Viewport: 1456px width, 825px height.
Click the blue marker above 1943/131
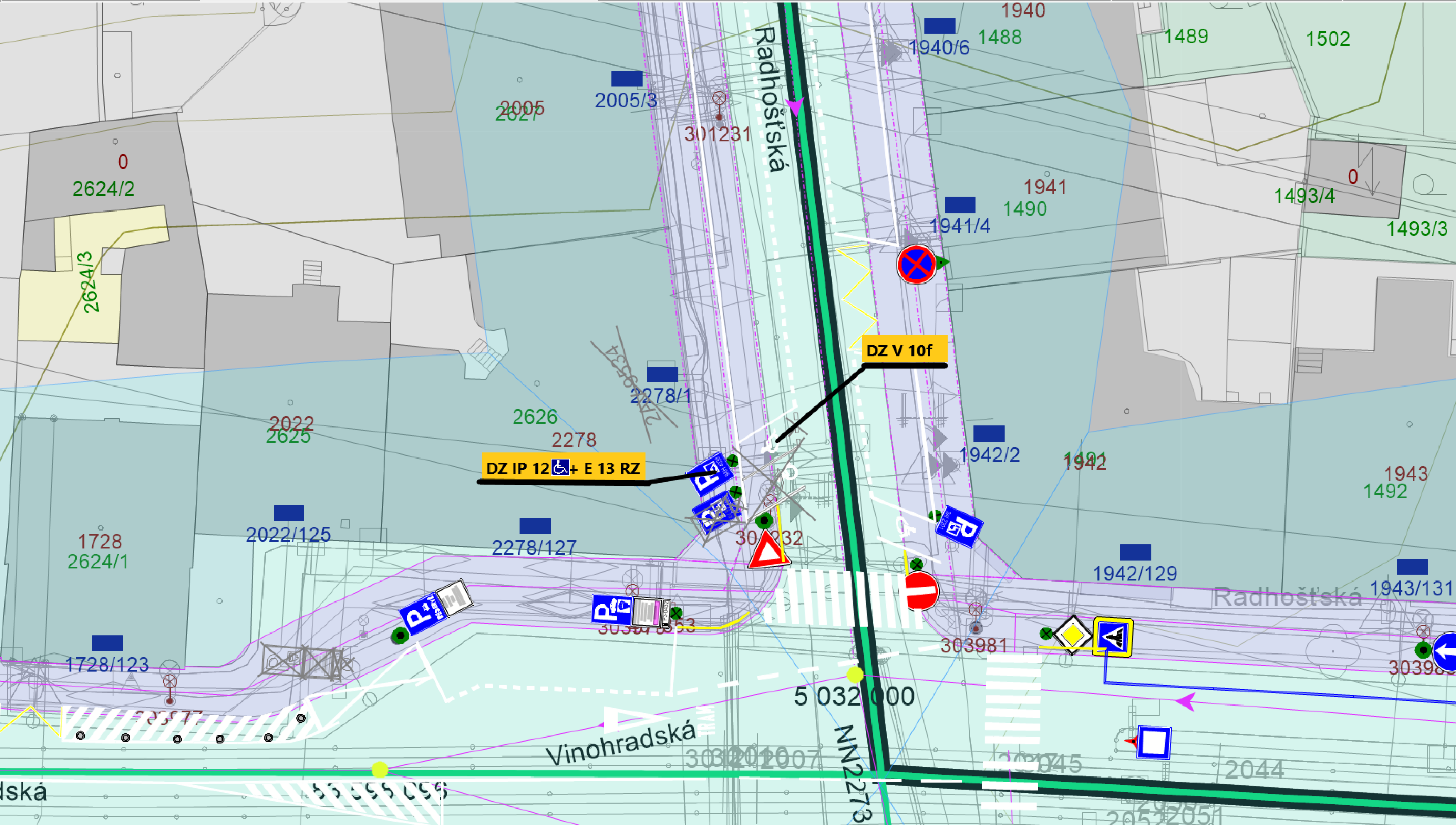tap(1412, 567)
